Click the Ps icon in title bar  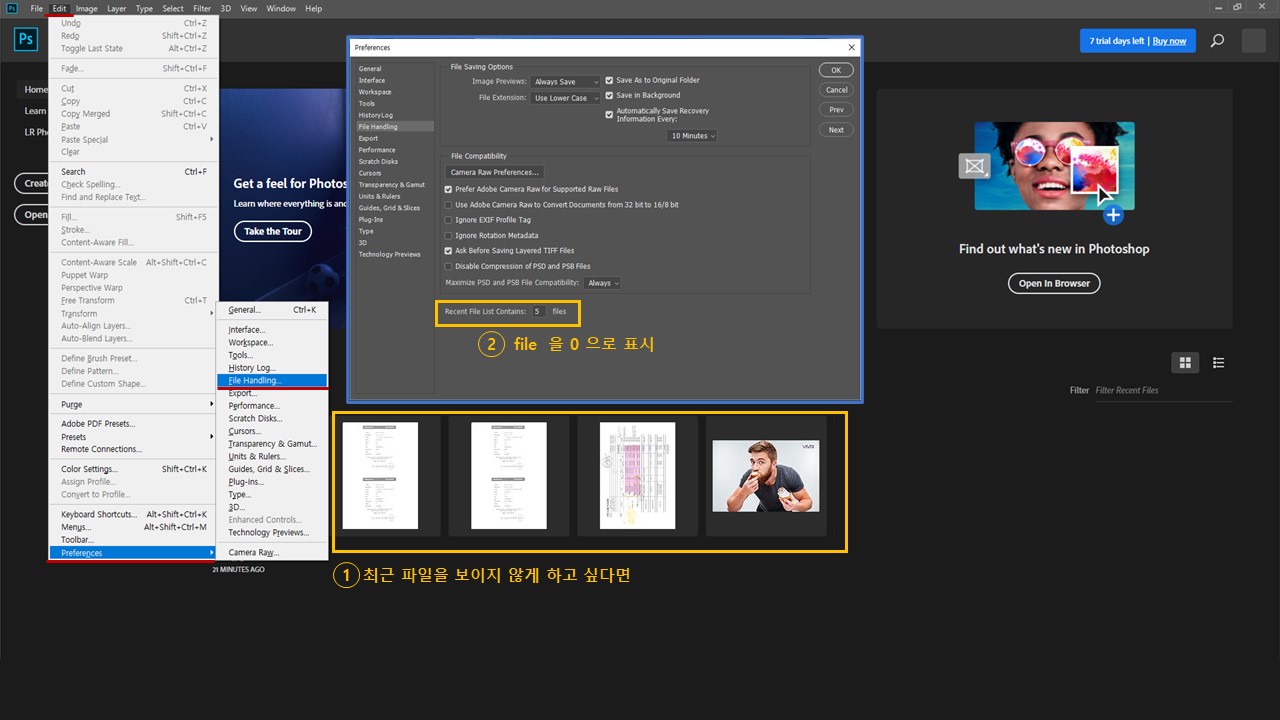[12, 8]
